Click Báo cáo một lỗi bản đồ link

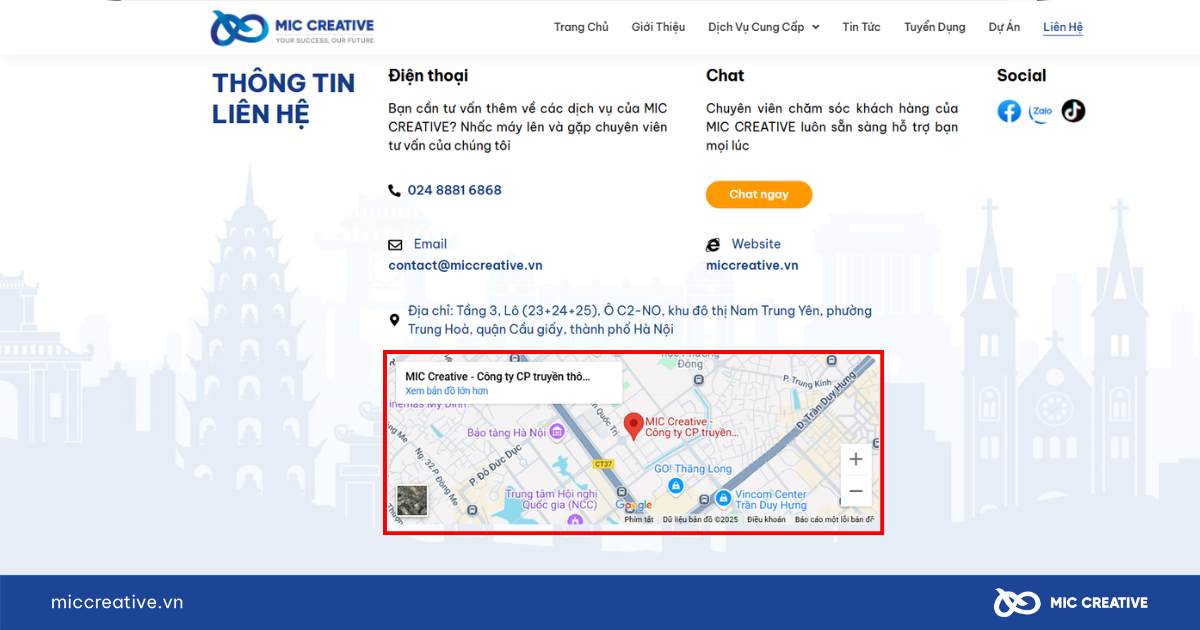(834, 519)
